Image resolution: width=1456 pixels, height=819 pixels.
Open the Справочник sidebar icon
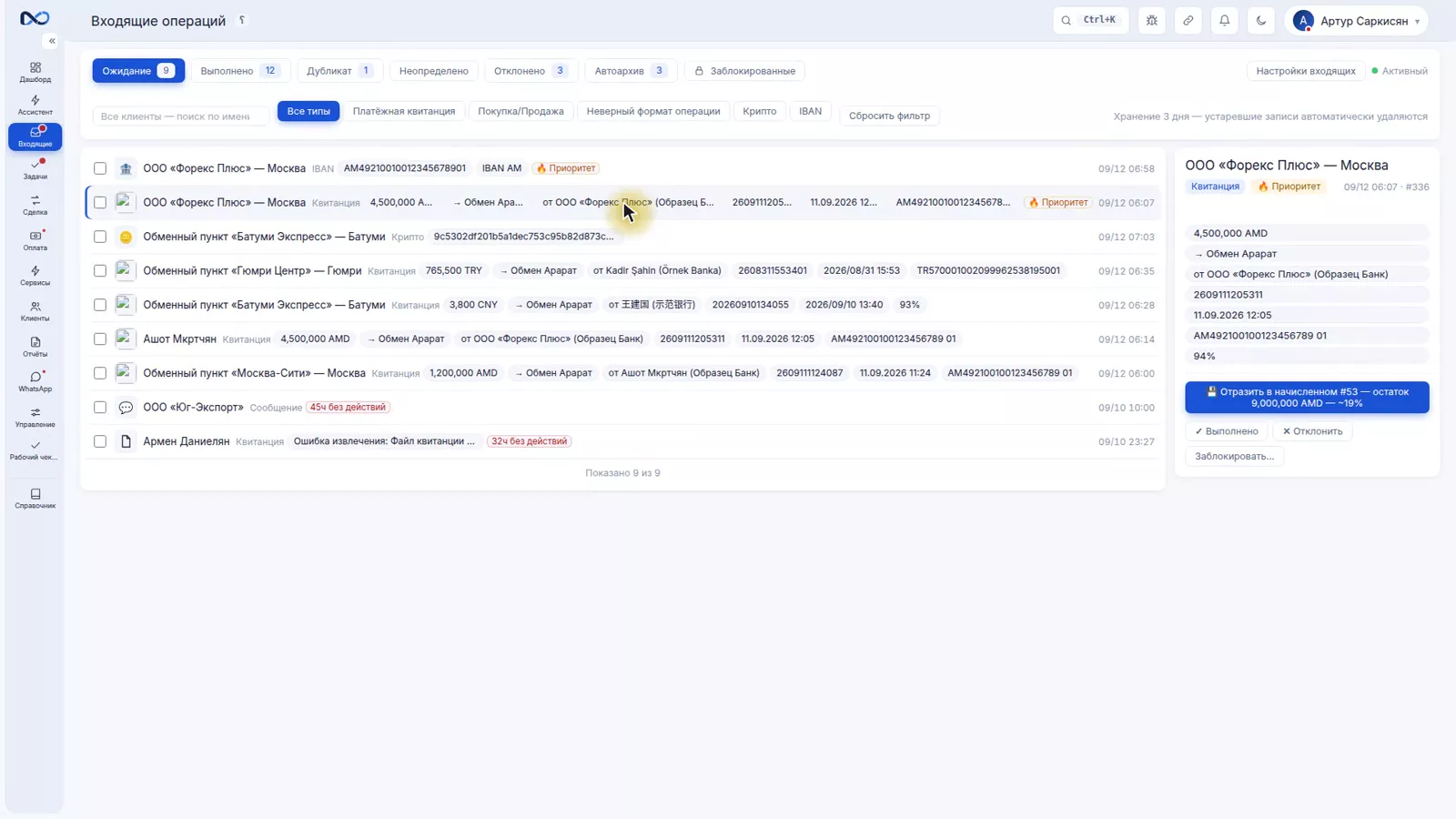[x=35, y=498]
